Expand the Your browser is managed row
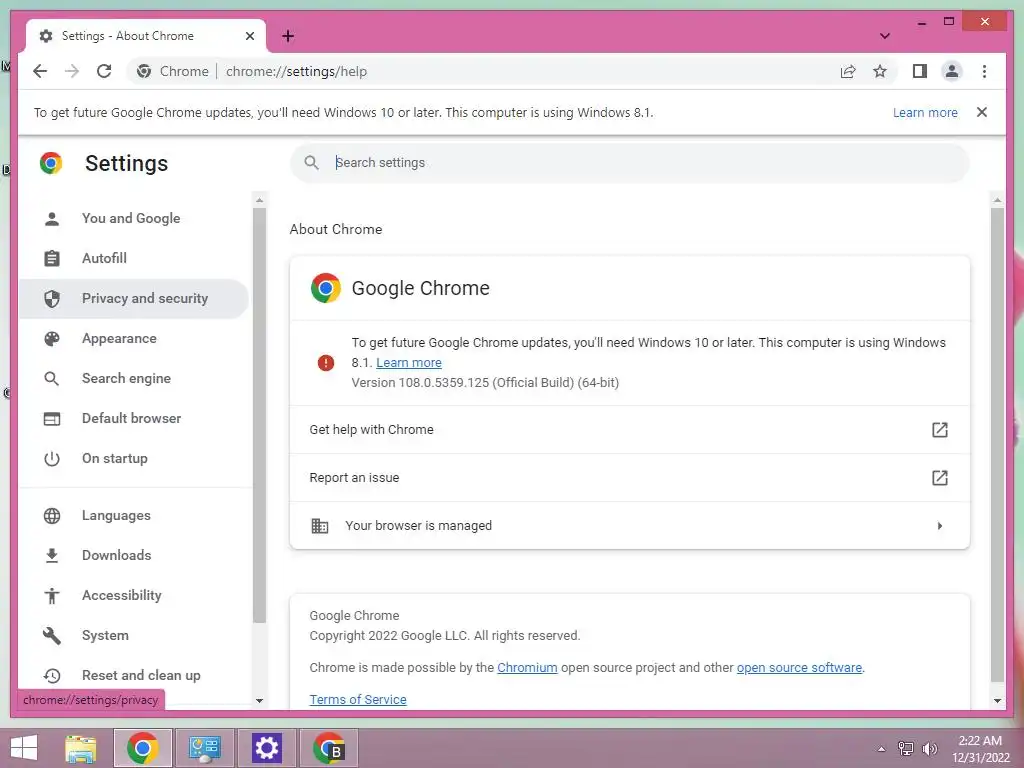Viewport: 1024px width, 768px height. coord(630,526)
